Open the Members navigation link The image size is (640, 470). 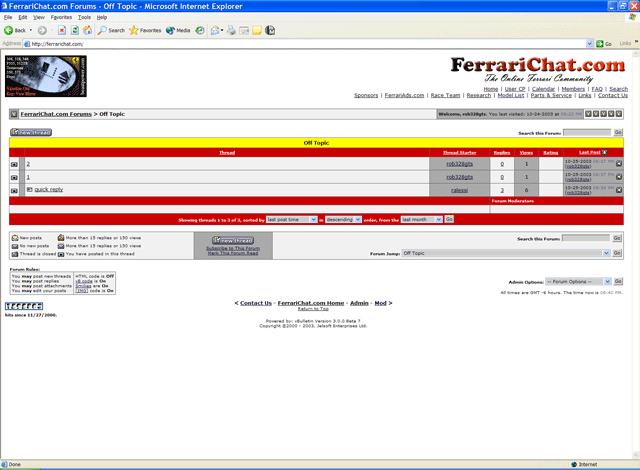click(573, 89)
